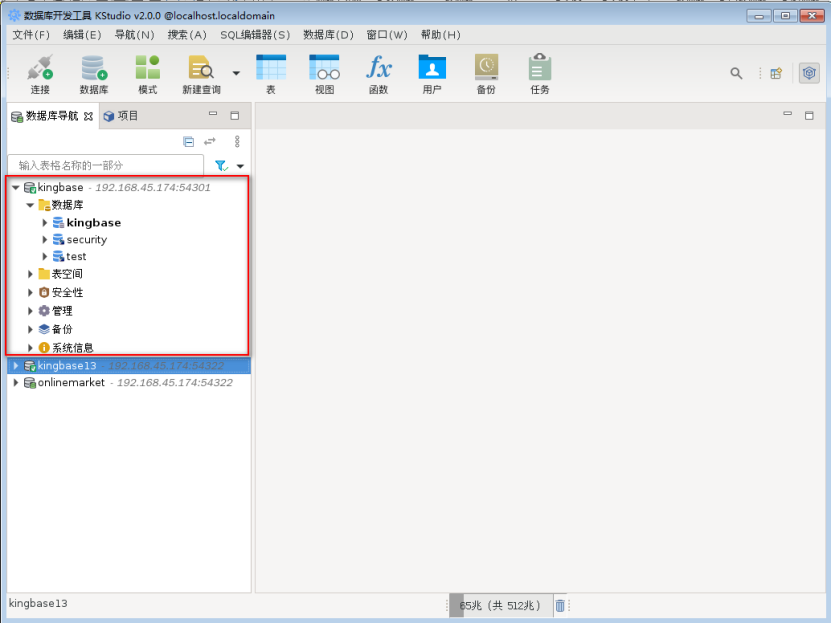Collapse the kingbase connection node
This screenshot has height=624, width=831.
click(x=16, y=188)
